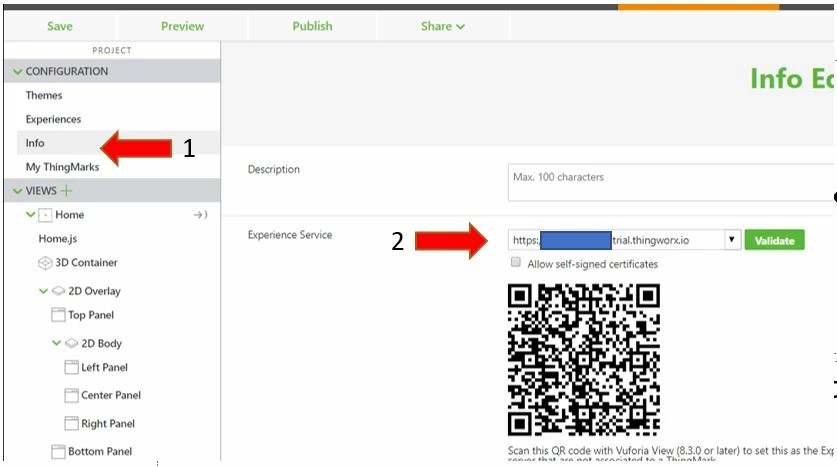This screenshot has width=837, height=467.
Task: Select Left Panel in tree
Action: tap(105, 367)
